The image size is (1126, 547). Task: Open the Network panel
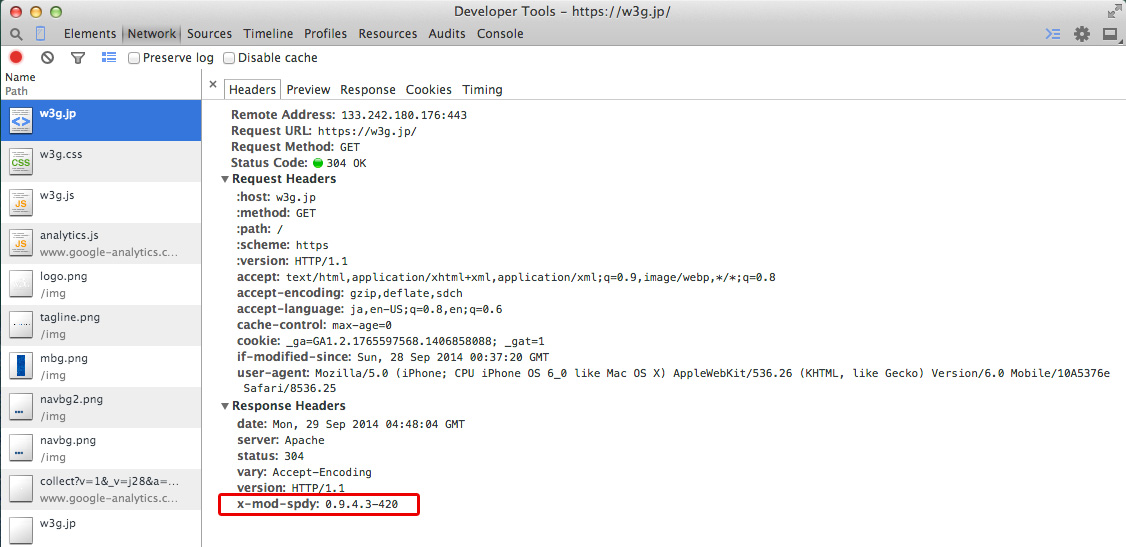pyautogui.click(x=152, y=34)
